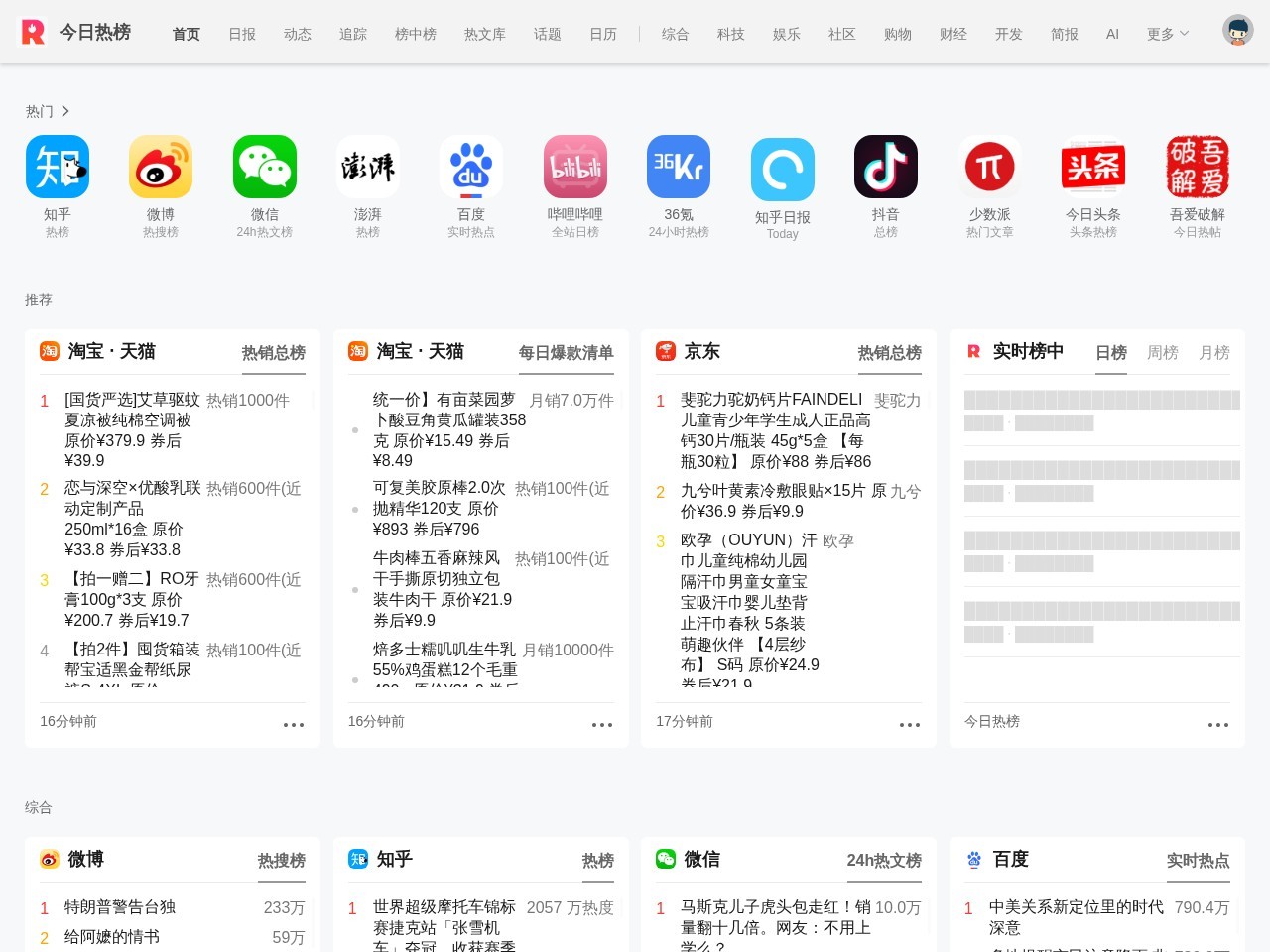Open the 知乎日报 Today icon
1270x952 pixels.
(783, 170)
